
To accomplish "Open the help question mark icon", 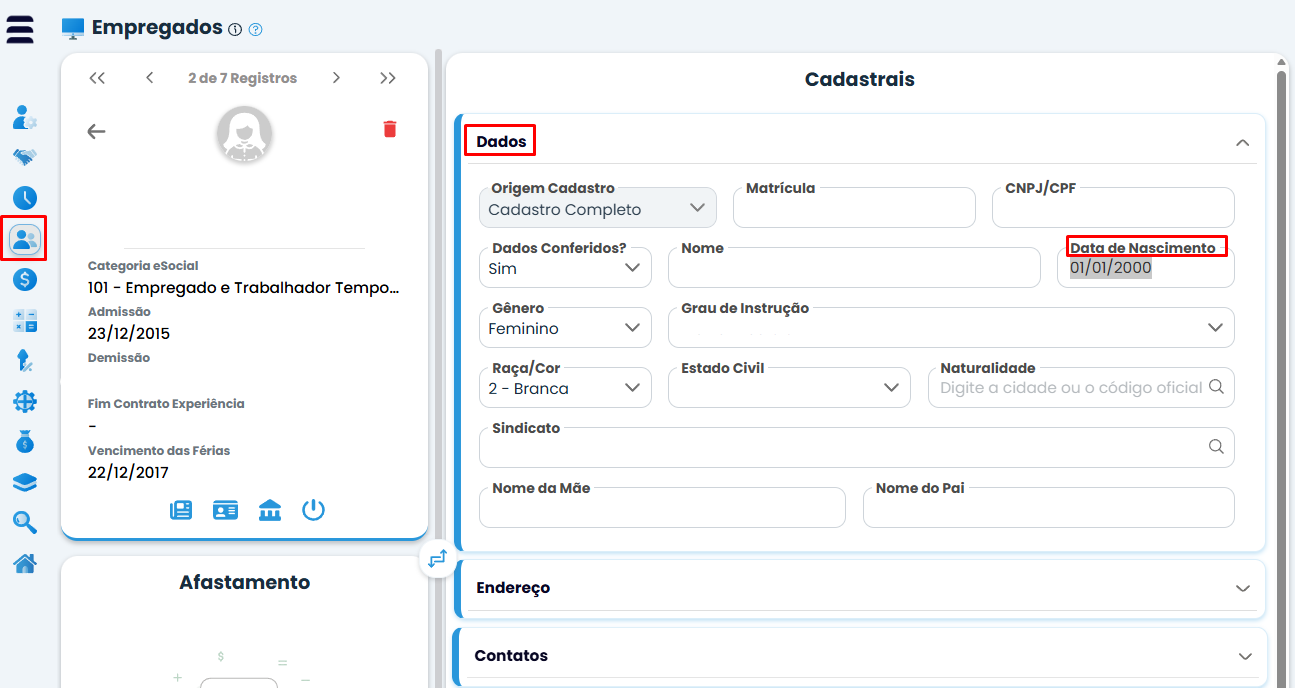I will click(255, 30).
